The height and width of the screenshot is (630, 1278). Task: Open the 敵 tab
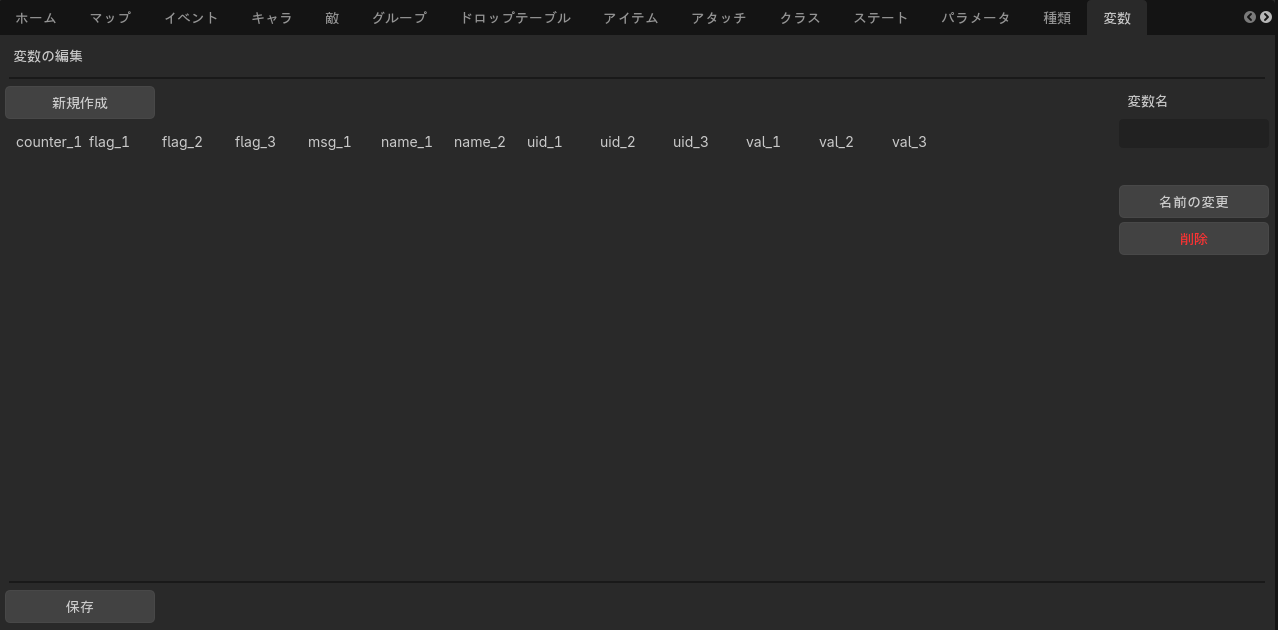[x=332, y=18]
